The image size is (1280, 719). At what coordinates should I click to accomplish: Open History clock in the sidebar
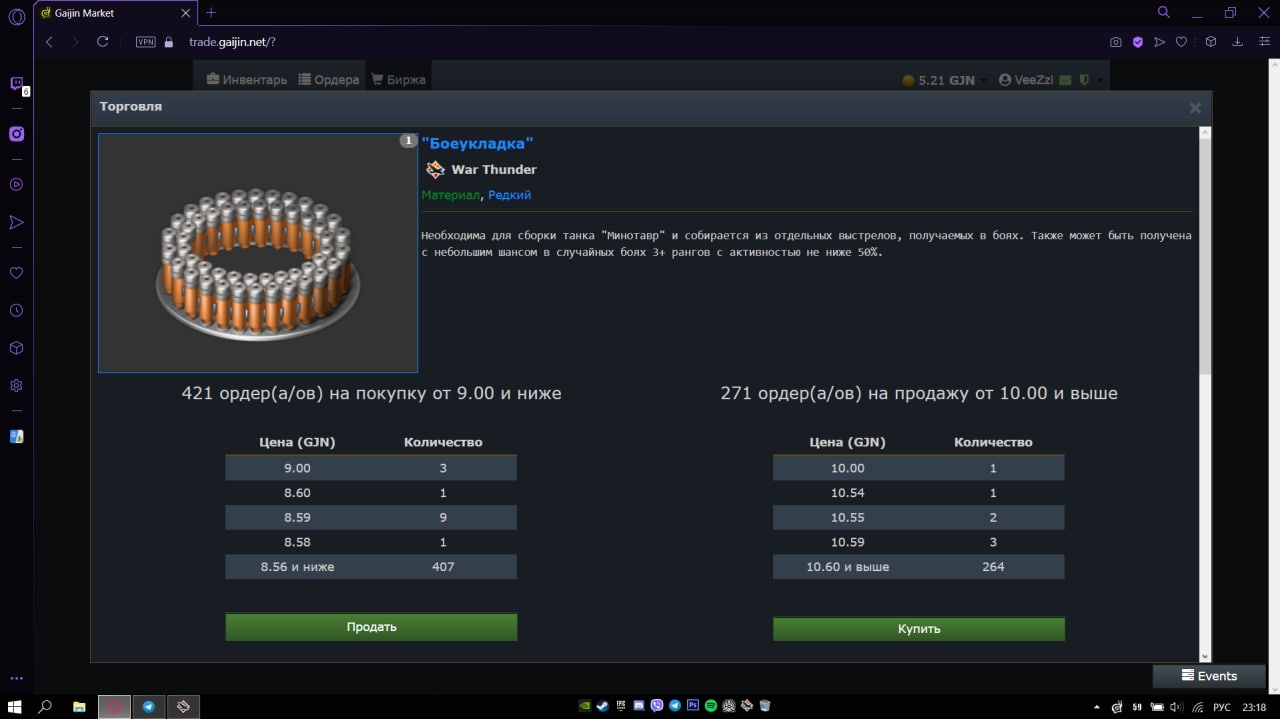point(16,311)
